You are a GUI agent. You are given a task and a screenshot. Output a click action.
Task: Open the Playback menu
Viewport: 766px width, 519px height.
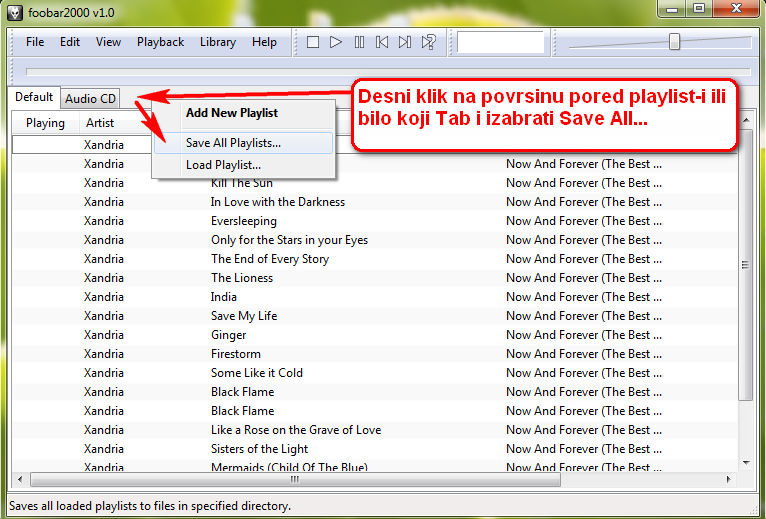click(160, 42)
